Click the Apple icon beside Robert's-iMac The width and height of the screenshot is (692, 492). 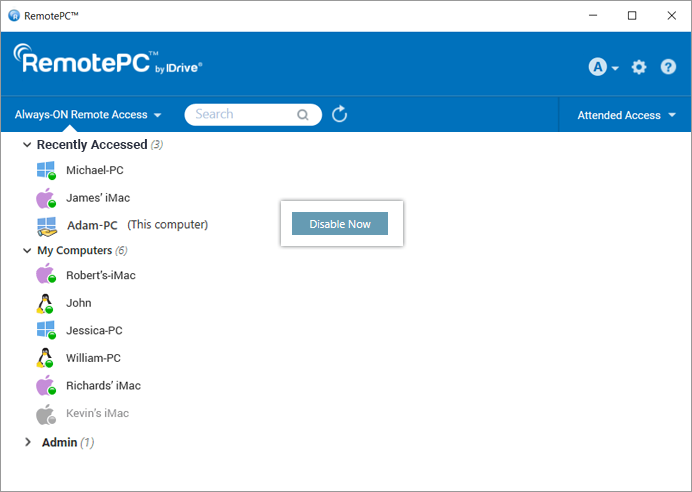point(46,274)
